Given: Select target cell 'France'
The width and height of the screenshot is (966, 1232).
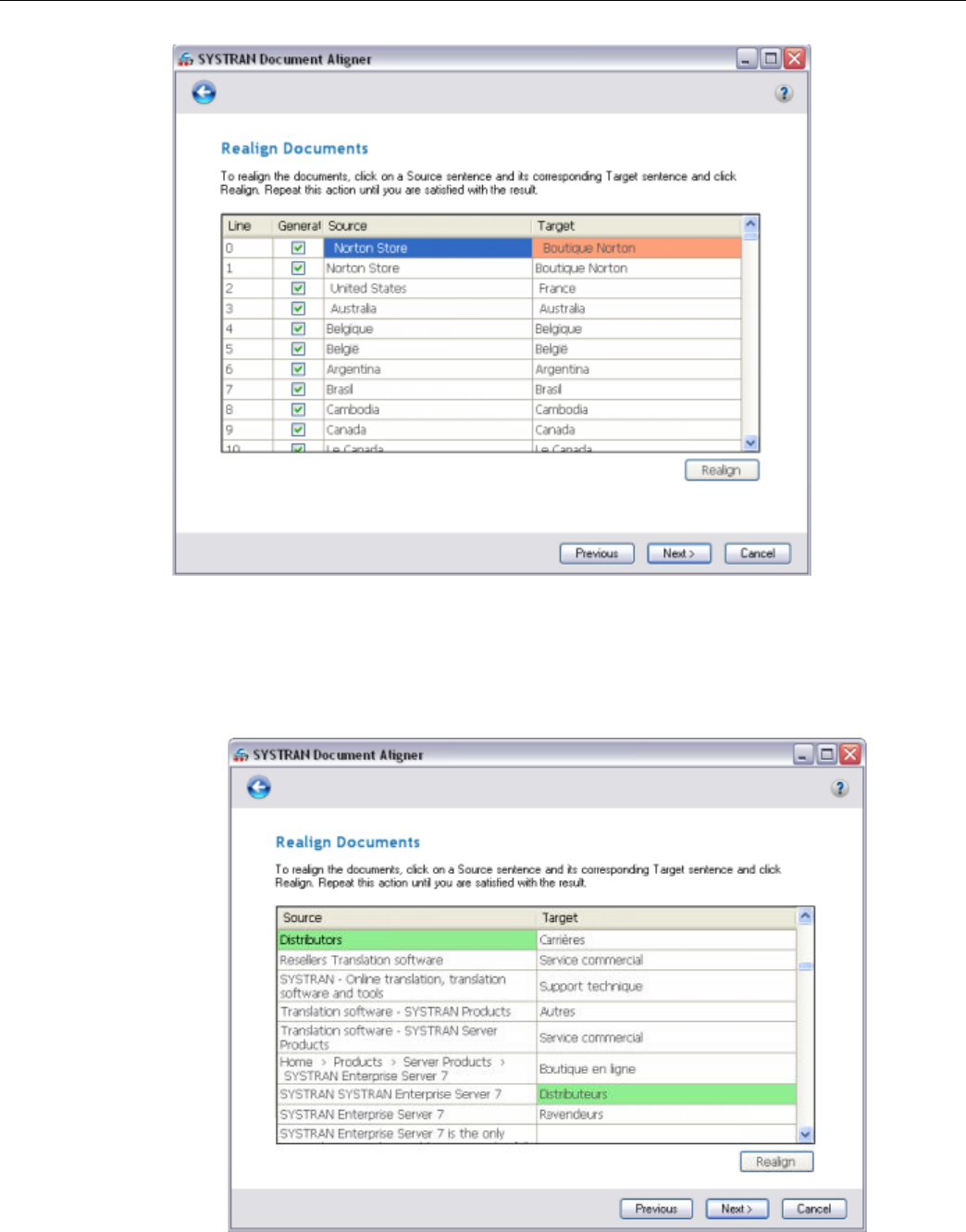Looking at the screenshot, I should pos(637,289).
